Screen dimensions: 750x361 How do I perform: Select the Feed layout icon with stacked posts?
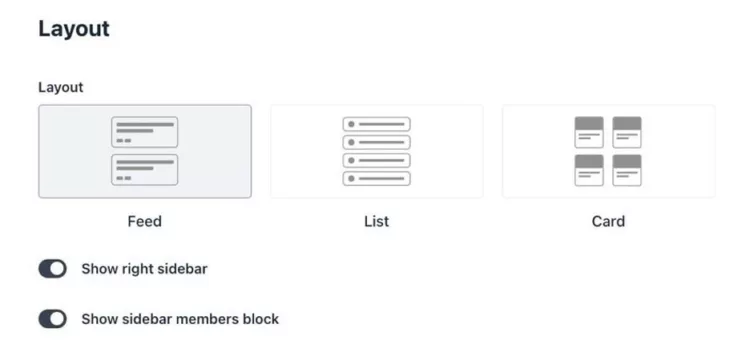tap(144, 151)
